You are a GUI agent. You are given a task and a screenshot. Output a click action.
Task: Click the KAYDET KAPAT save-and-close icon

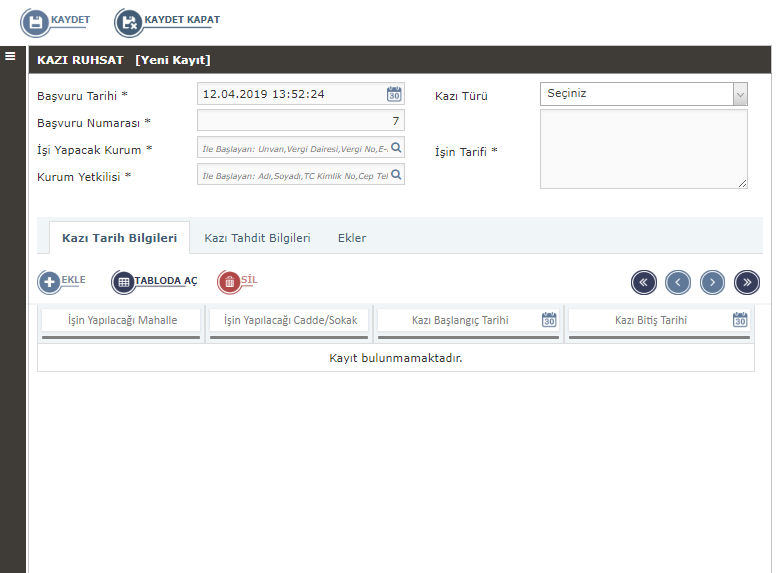(129, 21)
